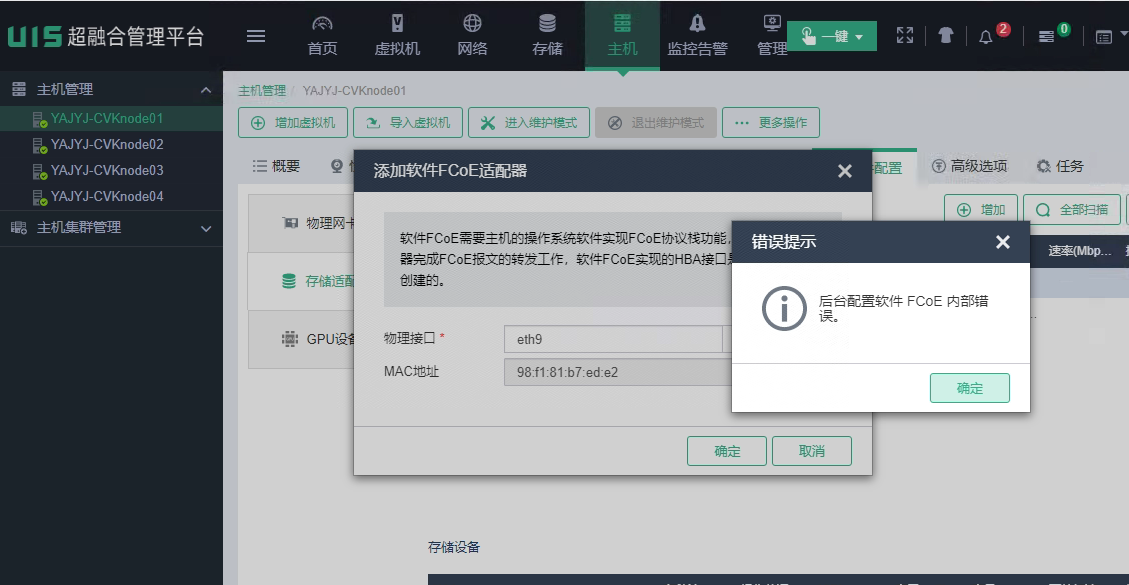Image resolution: width=1129 pixels, height=585 pixels.
Task: Open the 存储 navigation item
Action: click(x=547, y=35)
